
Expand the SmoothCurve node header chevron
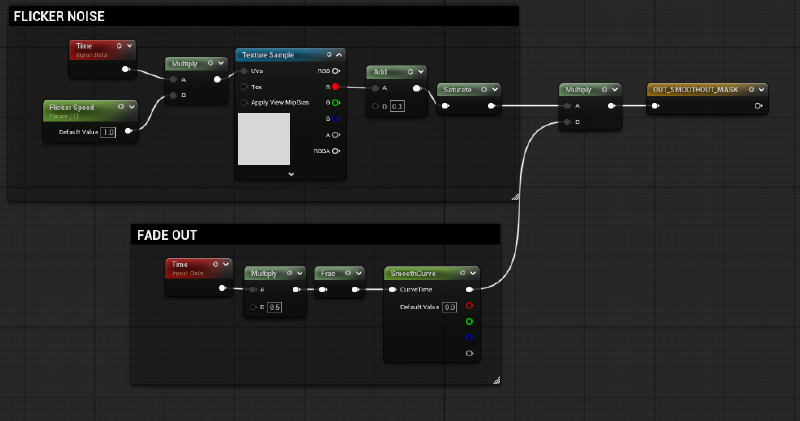click(472, 273)
